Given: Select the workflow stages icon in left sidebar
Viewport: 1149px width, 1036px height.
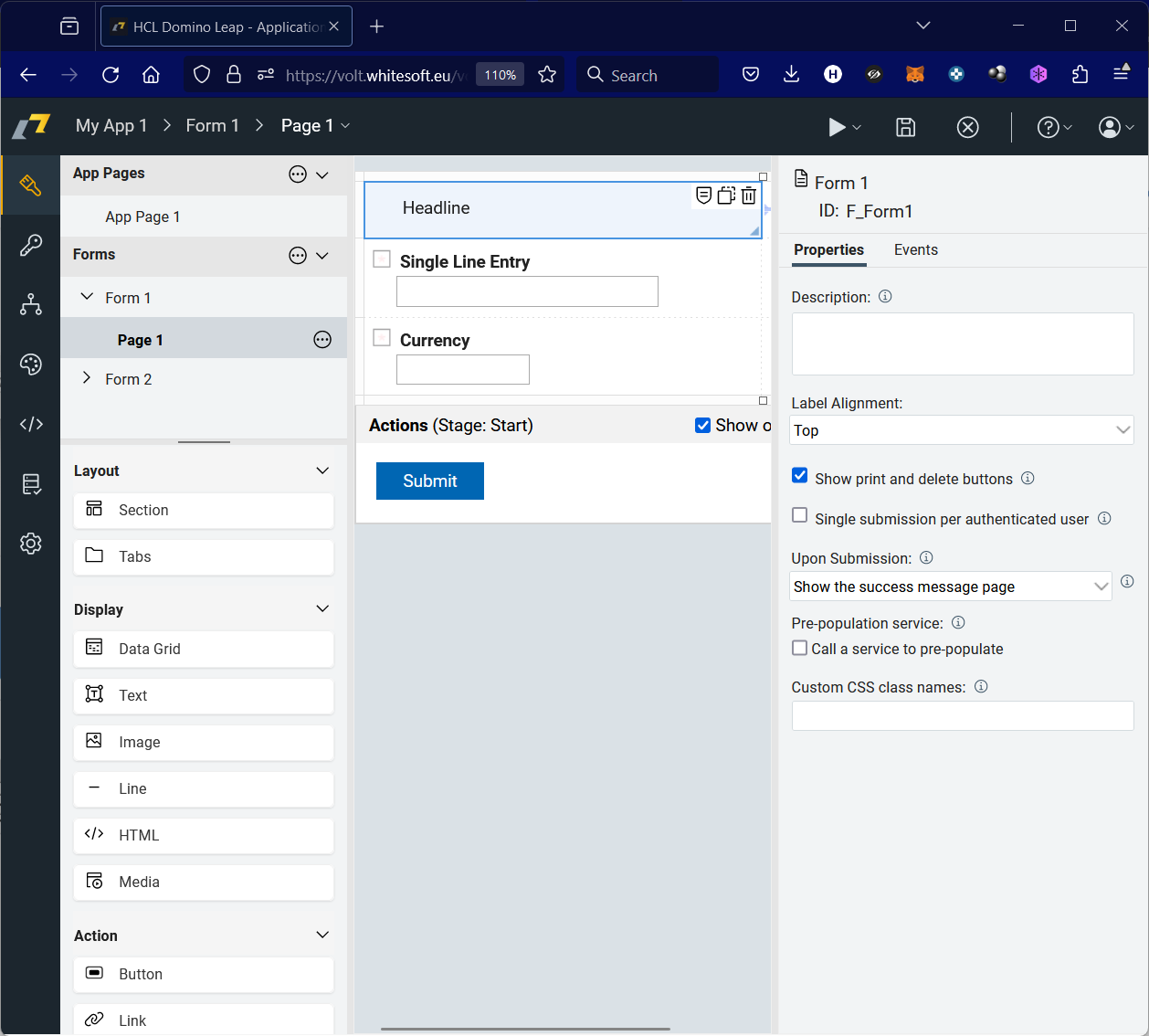Looking at the screenshot, I should [x=30, y=305].
